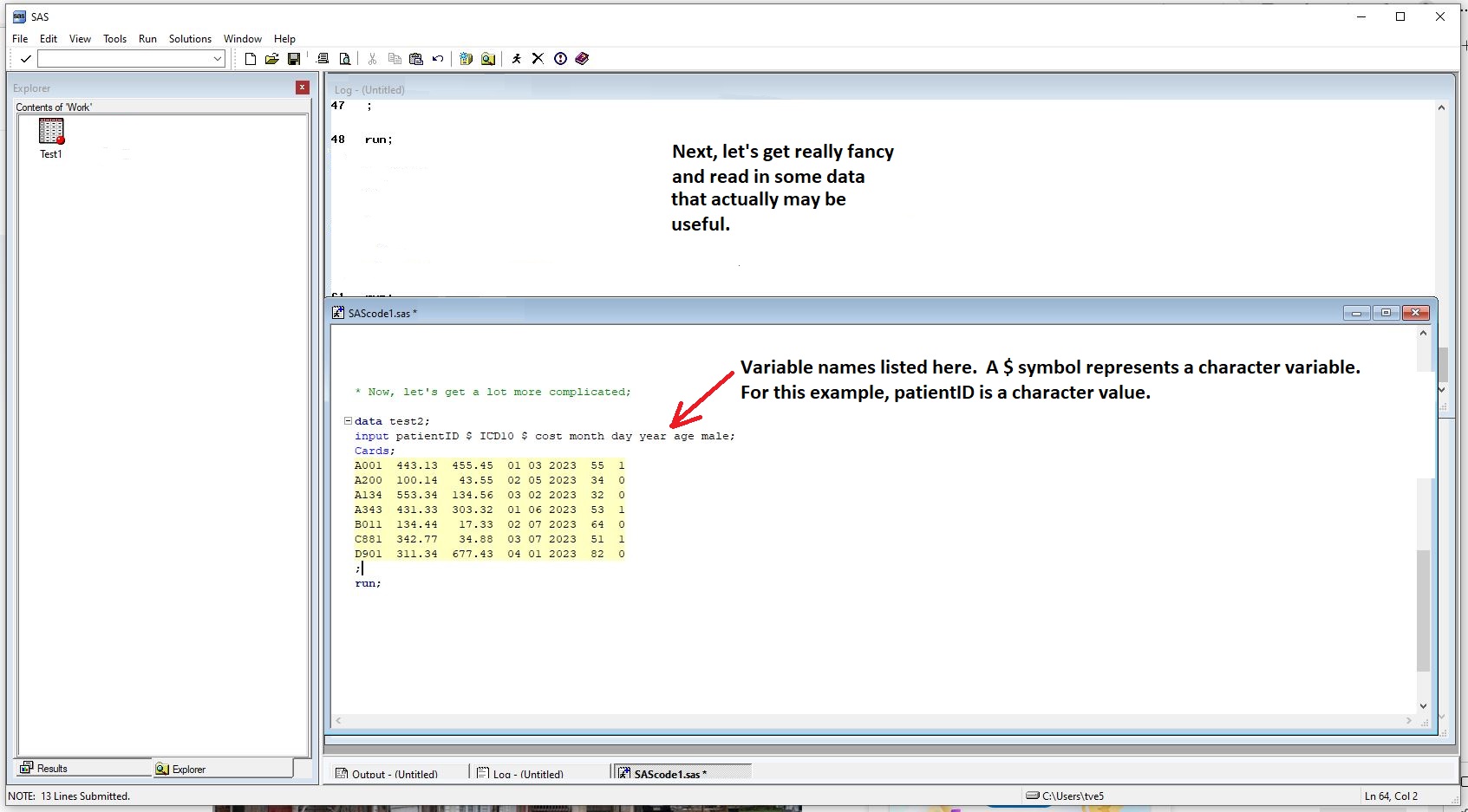1468x812 pixels.
Task: Click the Paste clipboard icon
Action: [416, 59]
